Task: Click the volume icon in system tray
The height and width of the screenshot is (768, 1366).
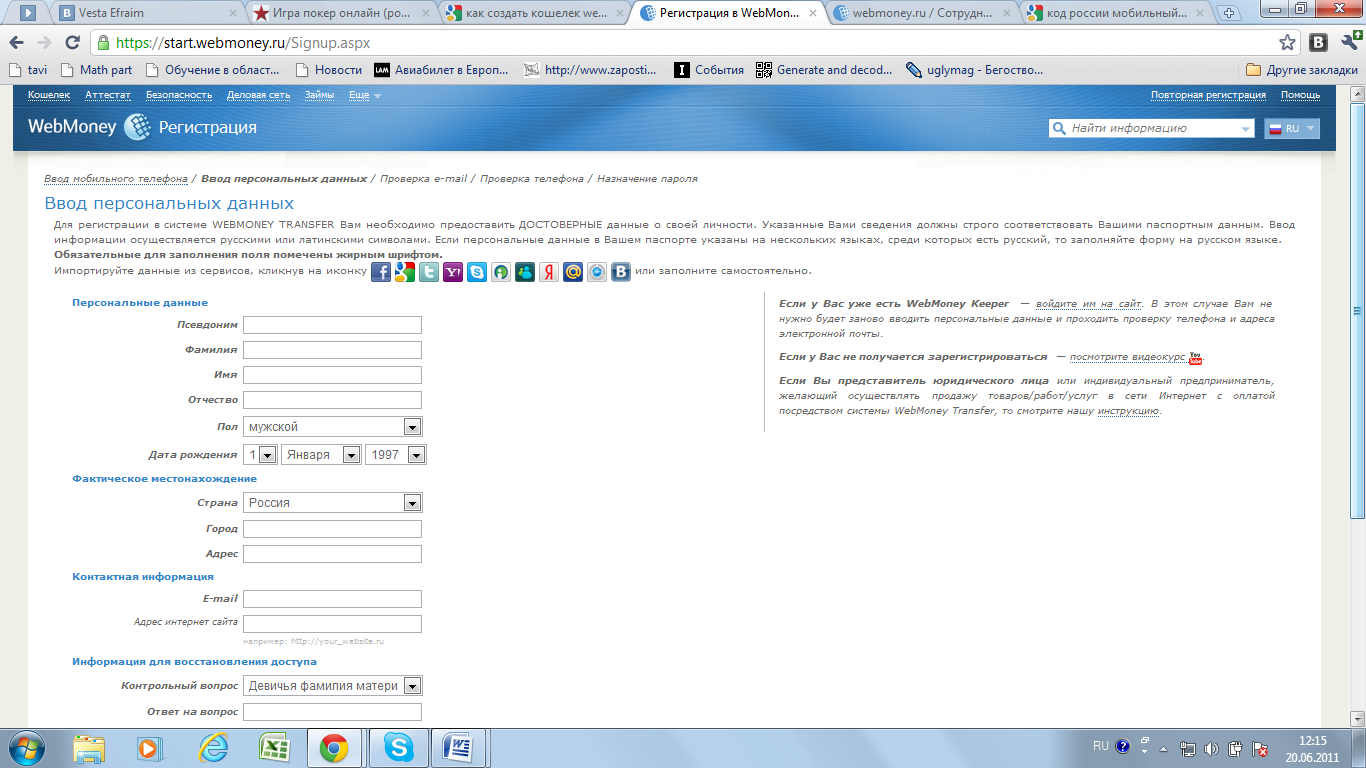Action: point(1212,748)
